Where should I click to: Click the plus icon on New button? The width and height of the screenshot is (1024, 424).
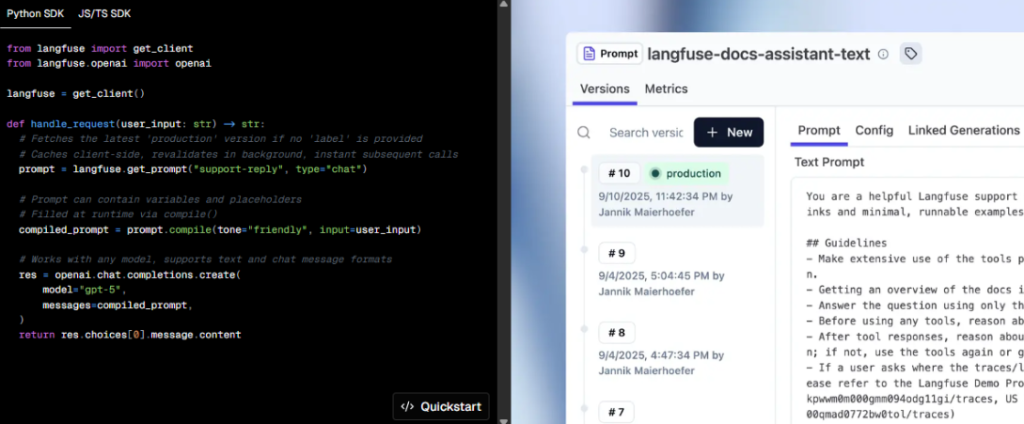710,132
